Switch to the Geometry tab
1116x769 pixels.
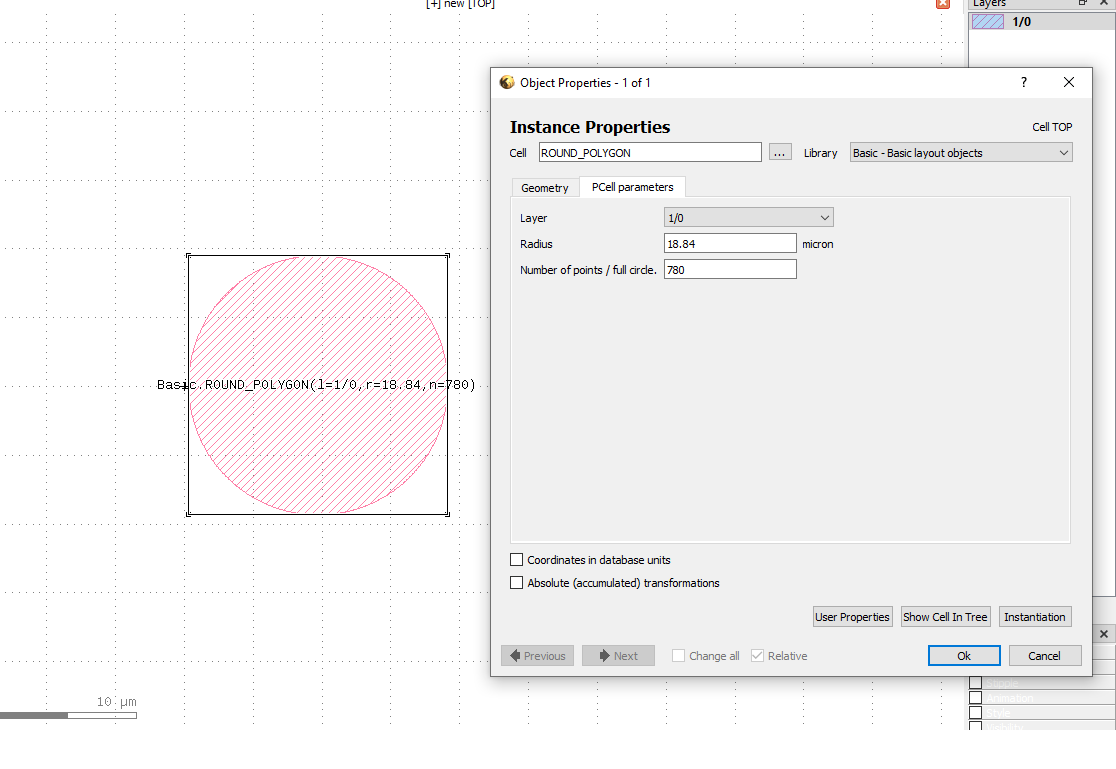545,187
